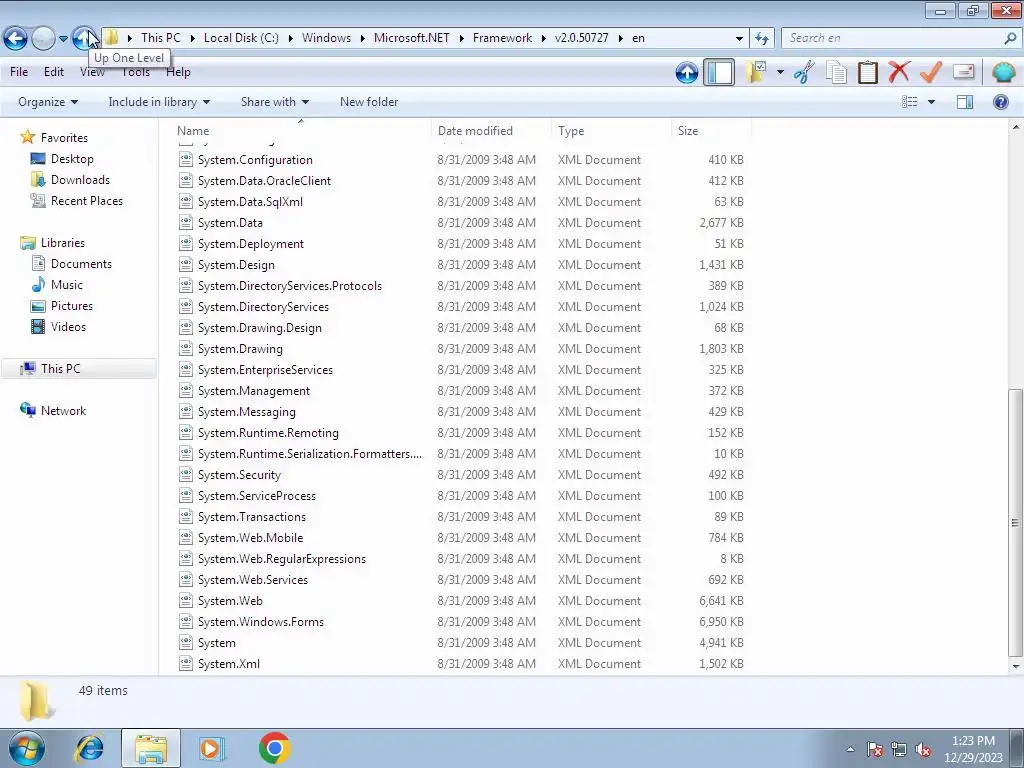Open Google Chrome from the taskbar

pos(274,748)
